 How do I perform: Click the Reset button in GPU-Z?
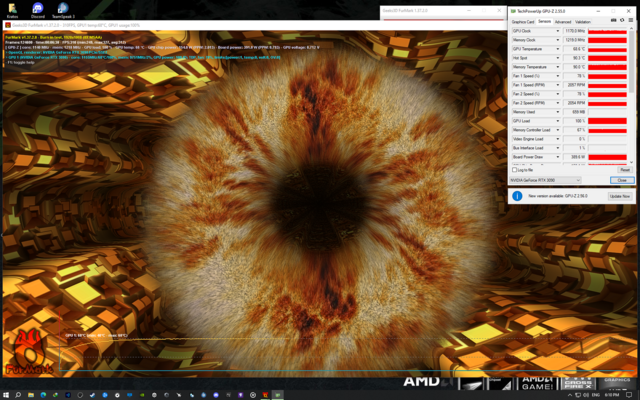pos(625,170)
